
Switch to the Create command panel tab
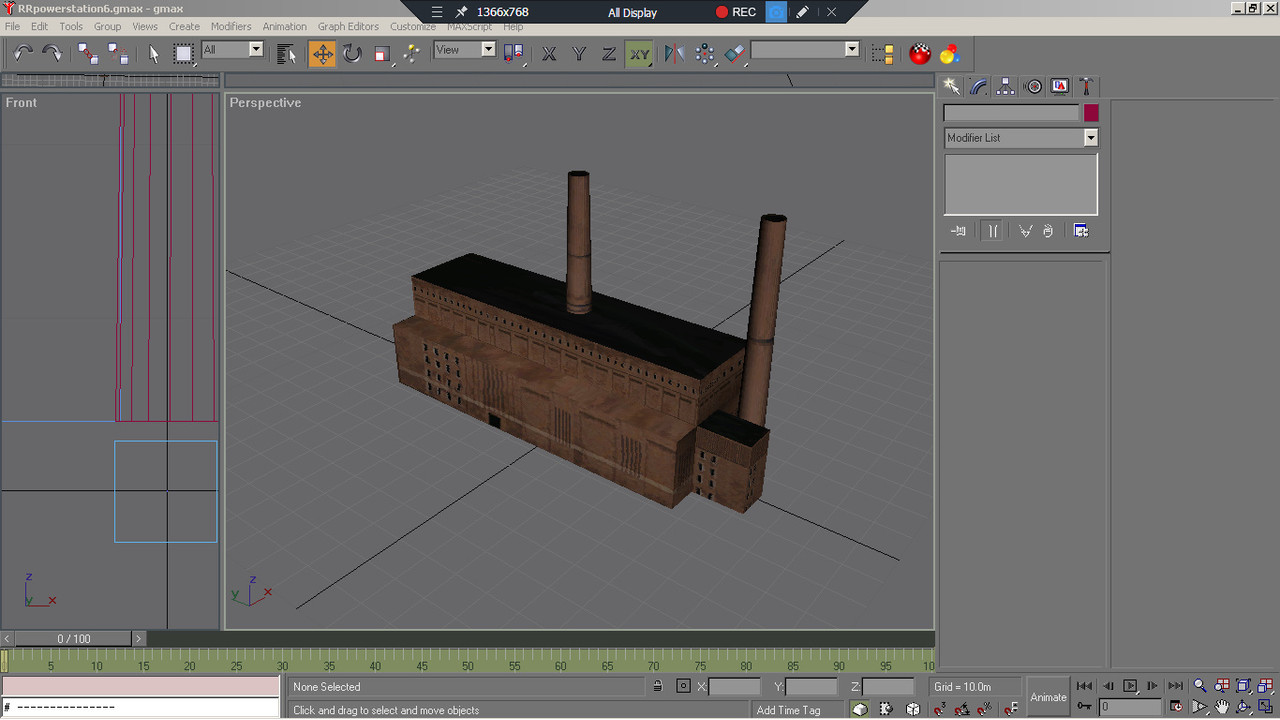click(951, 87)
